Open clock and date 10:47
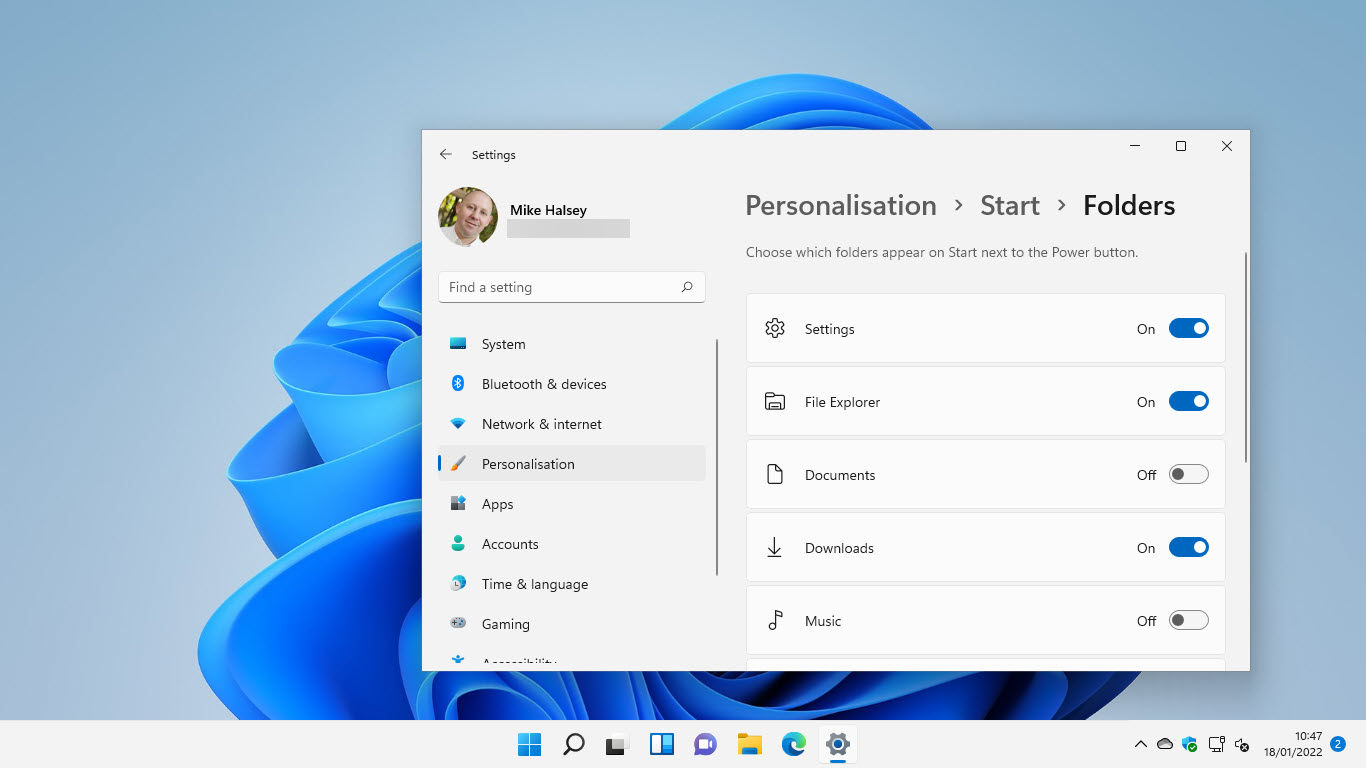 pyautogui.click(x=1292, y=744)
